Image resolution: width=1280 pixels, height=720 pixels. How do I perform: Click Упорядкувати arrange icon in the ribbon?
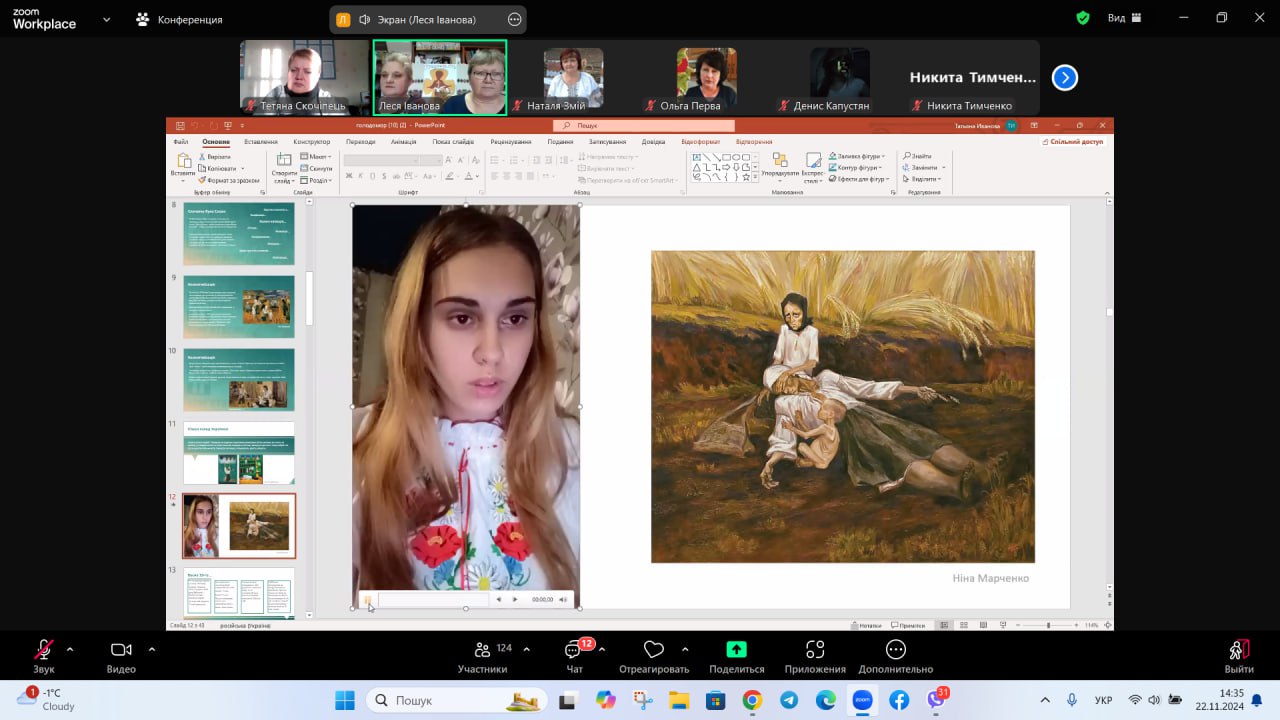pos(780,159)
